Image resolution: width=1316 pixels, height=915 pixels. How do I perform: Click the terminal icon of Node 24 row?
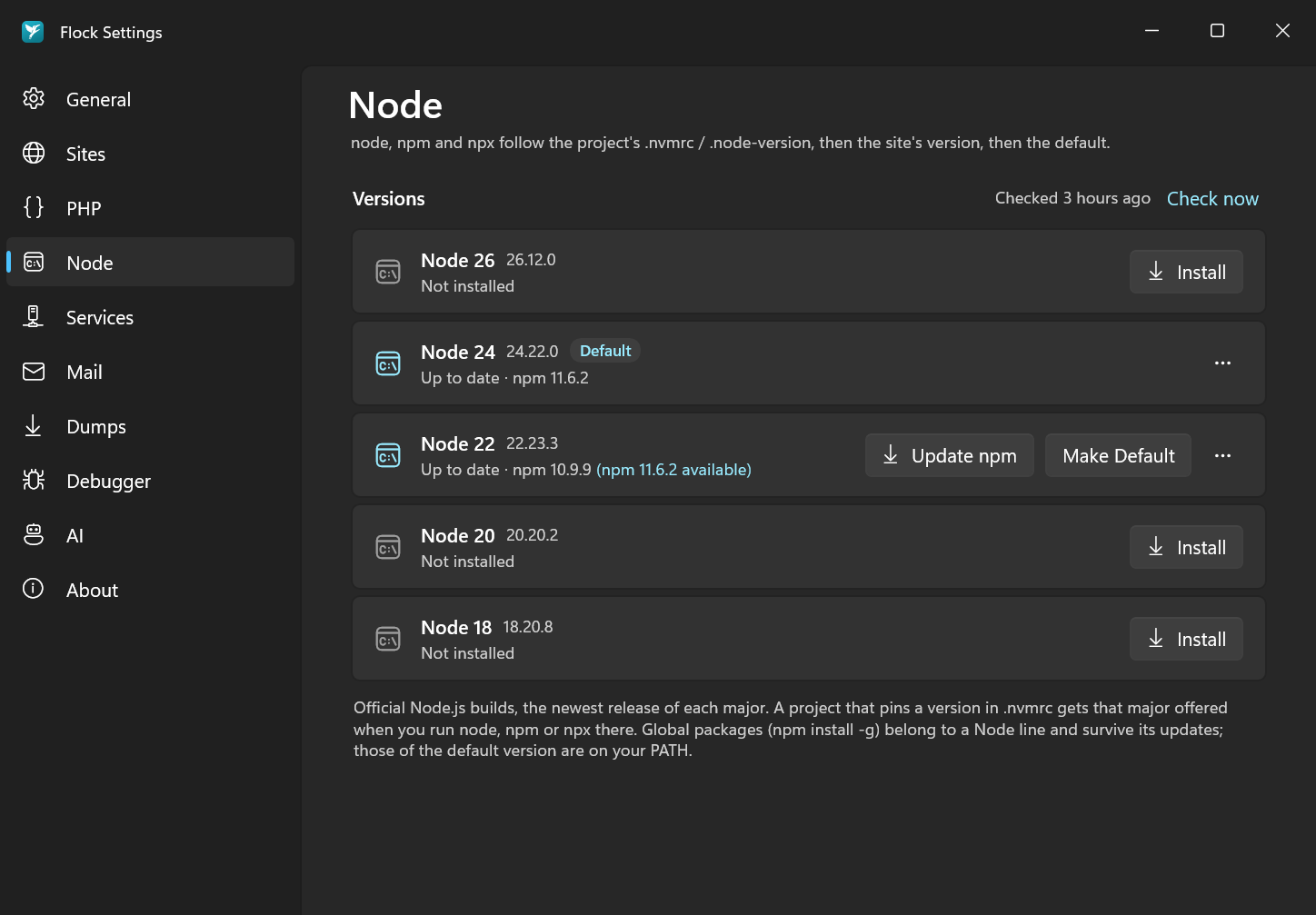(388, 363)
